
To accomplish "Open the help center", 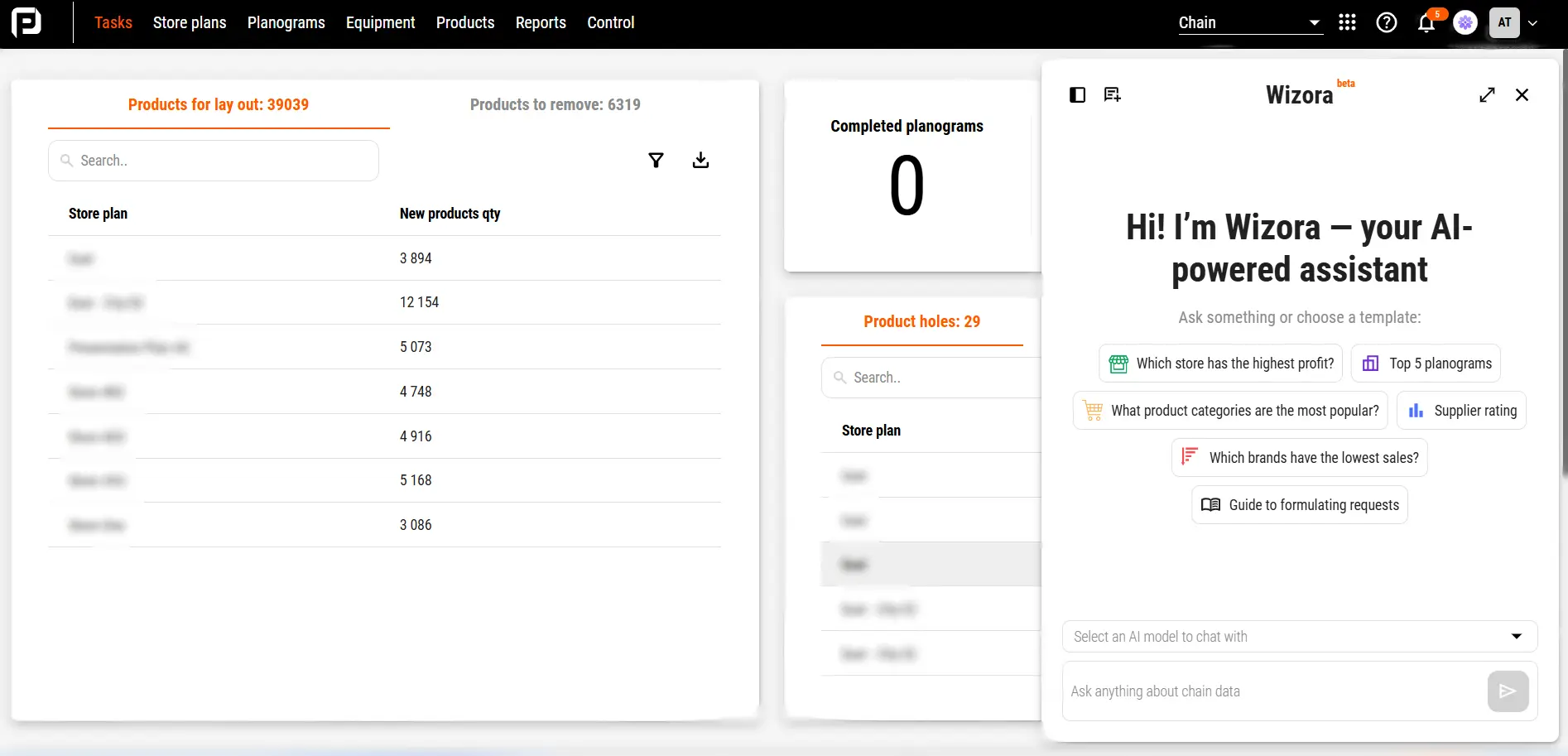I will click(1387, 22).
